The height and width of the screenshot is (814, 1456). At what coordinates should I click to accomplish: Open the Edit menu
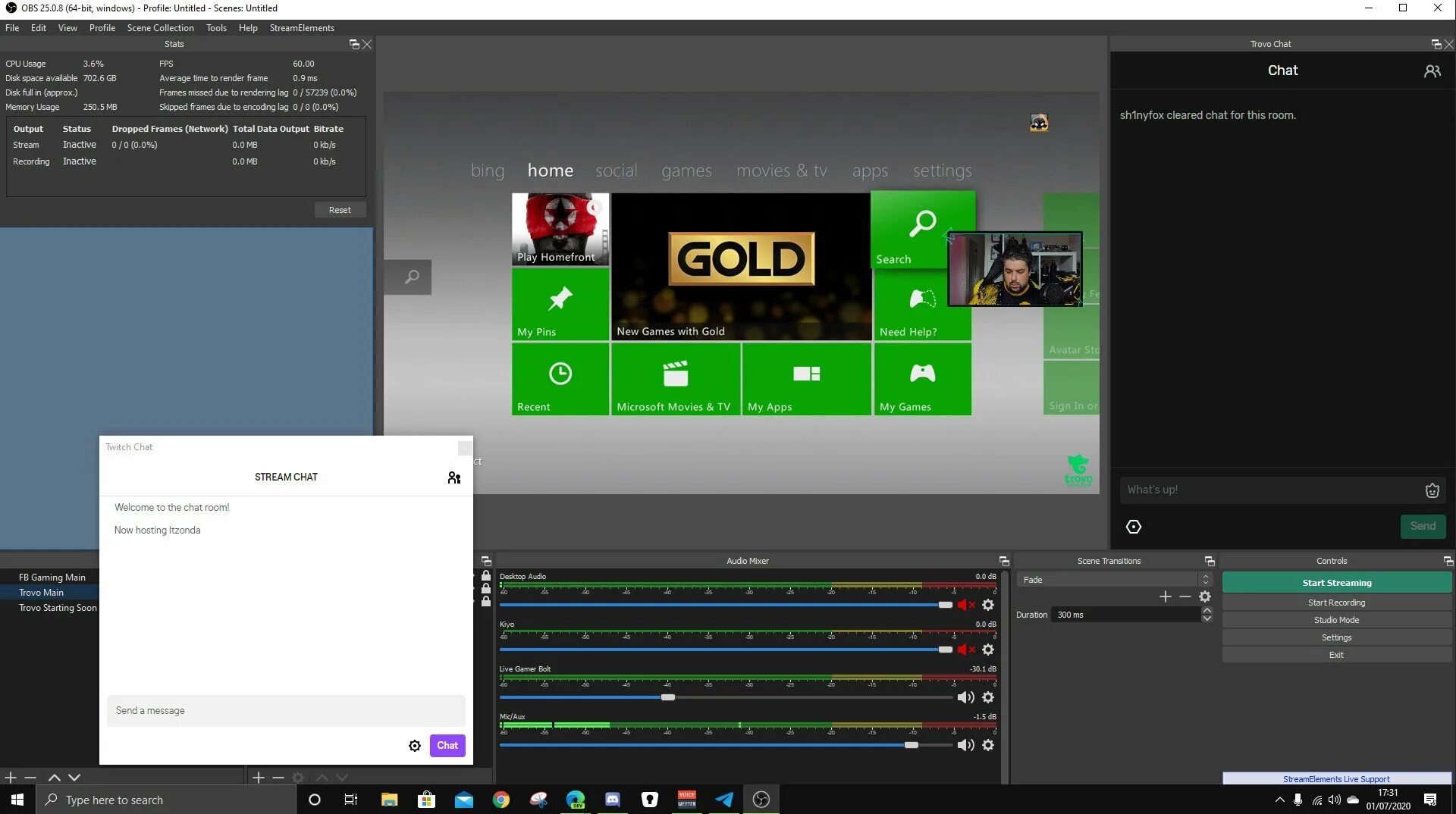tap(39, 28)
